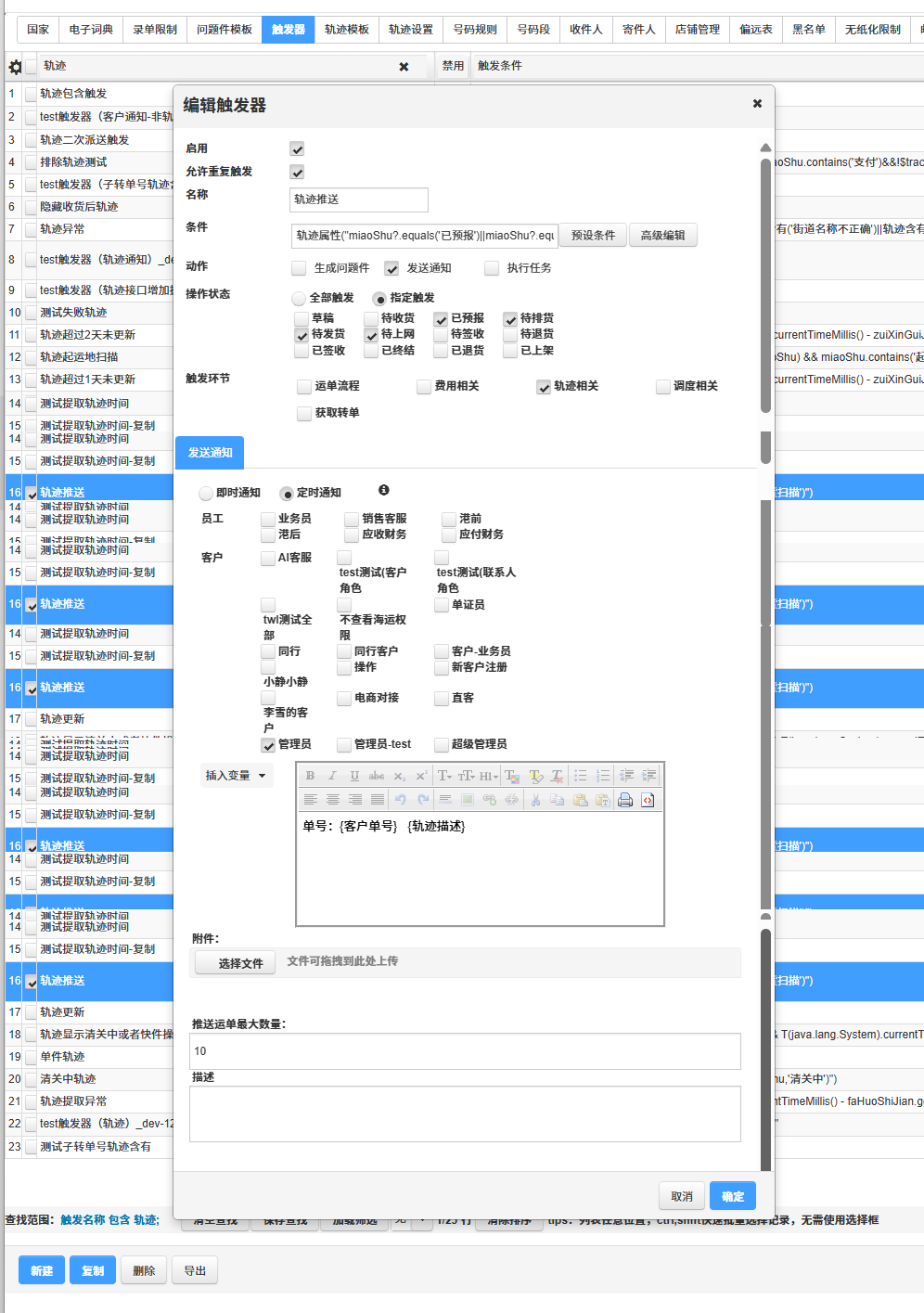Expand the H1 heading dropdown
Viewport: 924px width, 1313px height.
489,776
